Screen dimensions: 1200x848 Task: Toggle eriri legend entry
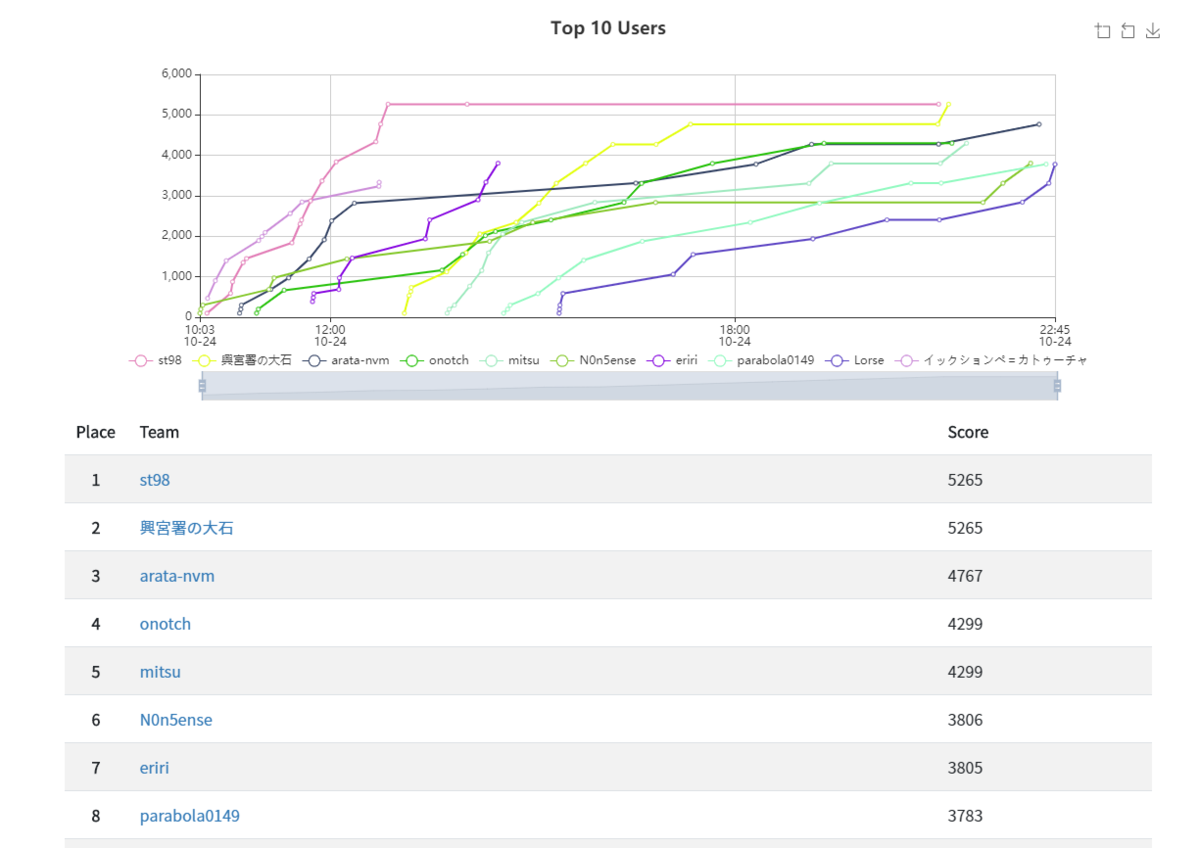point(671,360)
